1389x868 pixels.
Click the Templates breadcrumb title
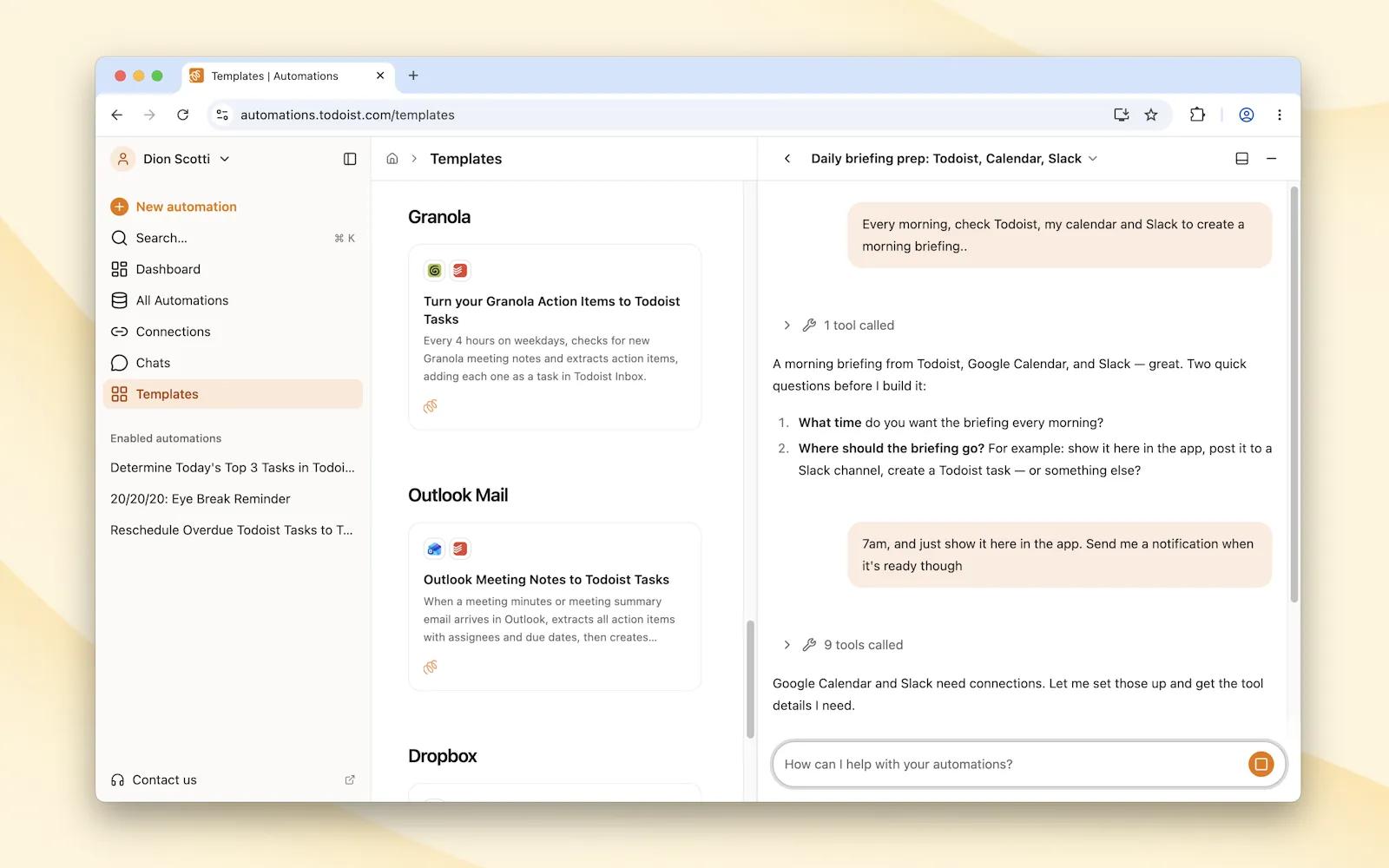(466, 159)
